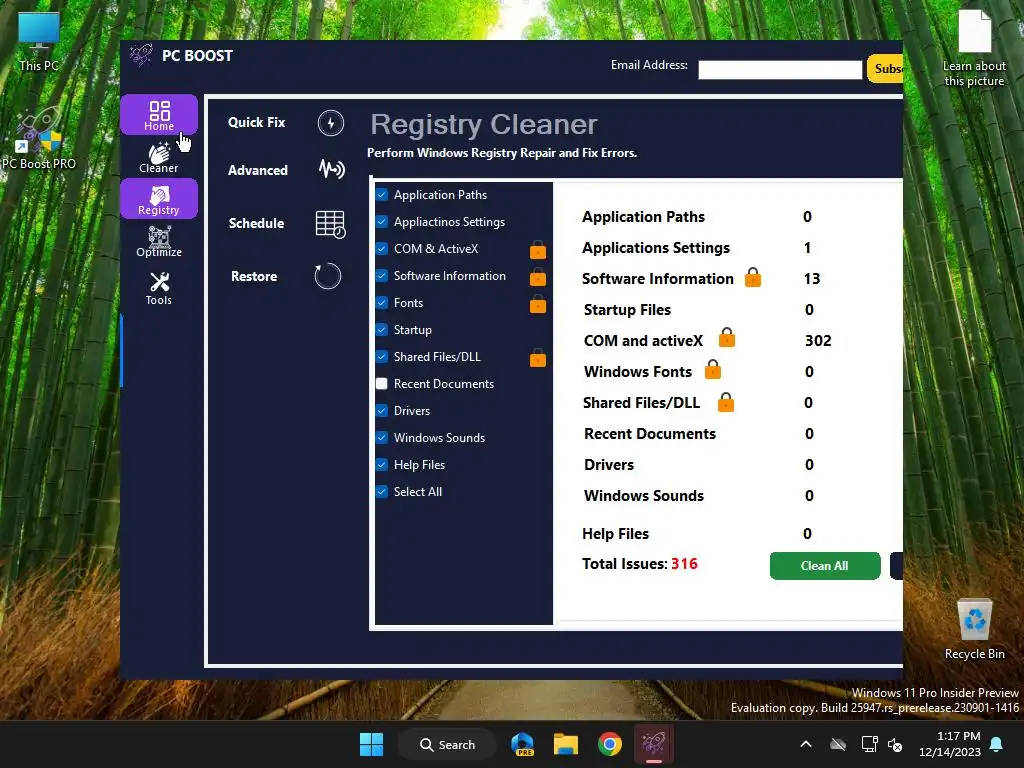Click the Help Files result label
Image resolution: width=1024 pixels, height=768 pixels.
[615, 534]
